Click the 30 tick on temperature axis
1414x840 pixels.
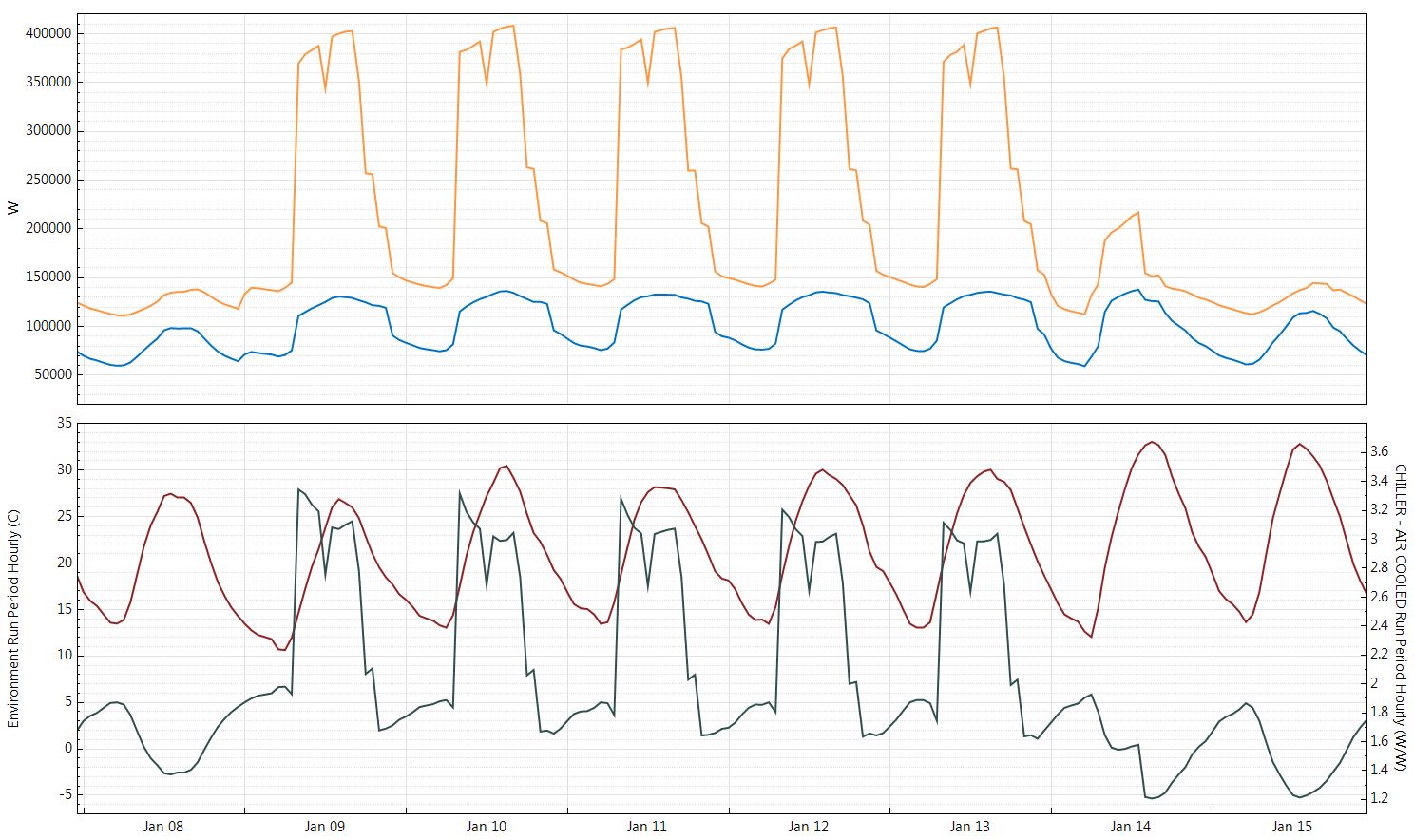(x=64, y=469)
